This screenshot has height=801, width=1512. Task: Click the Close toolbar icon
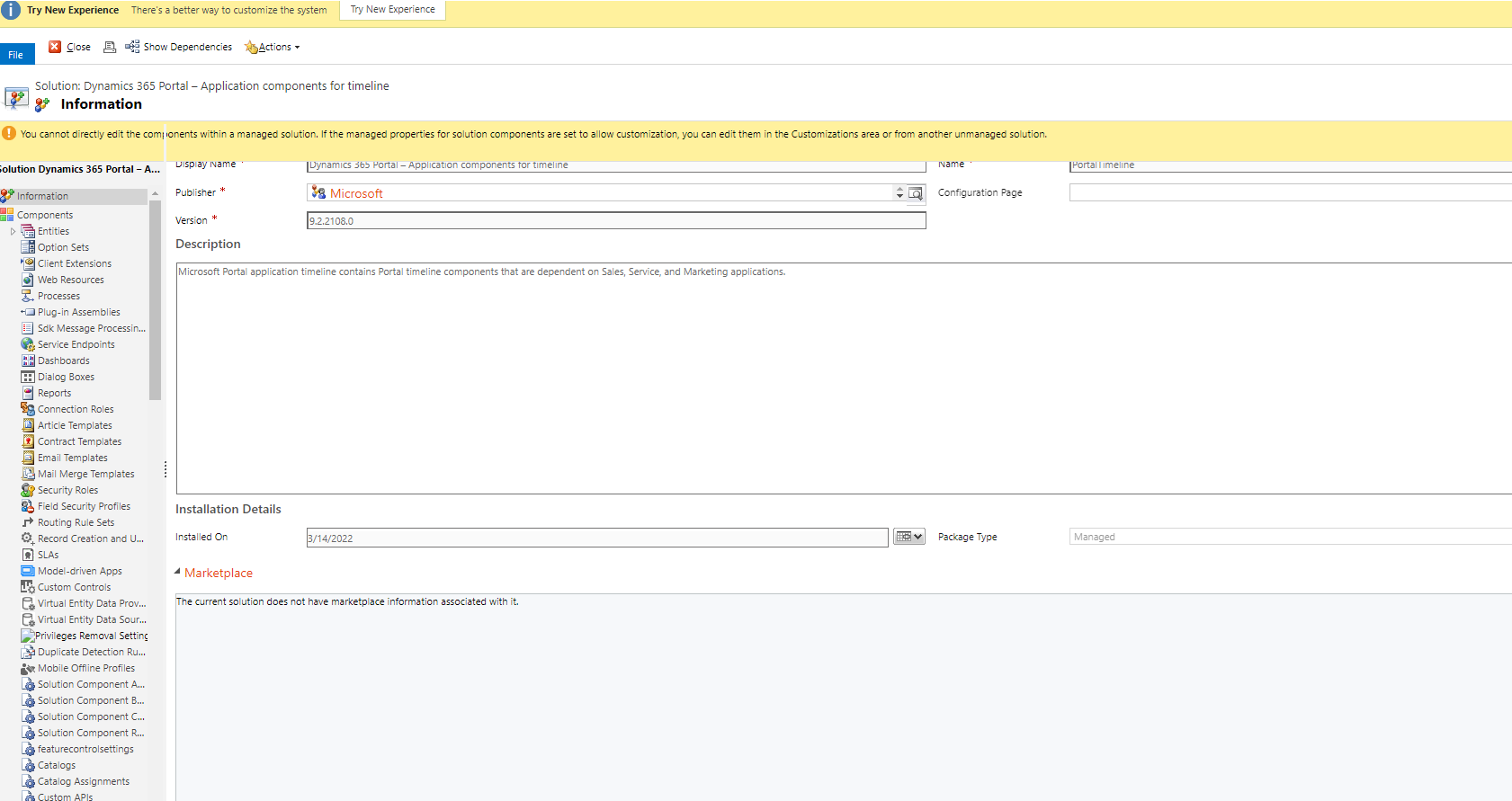55,47
